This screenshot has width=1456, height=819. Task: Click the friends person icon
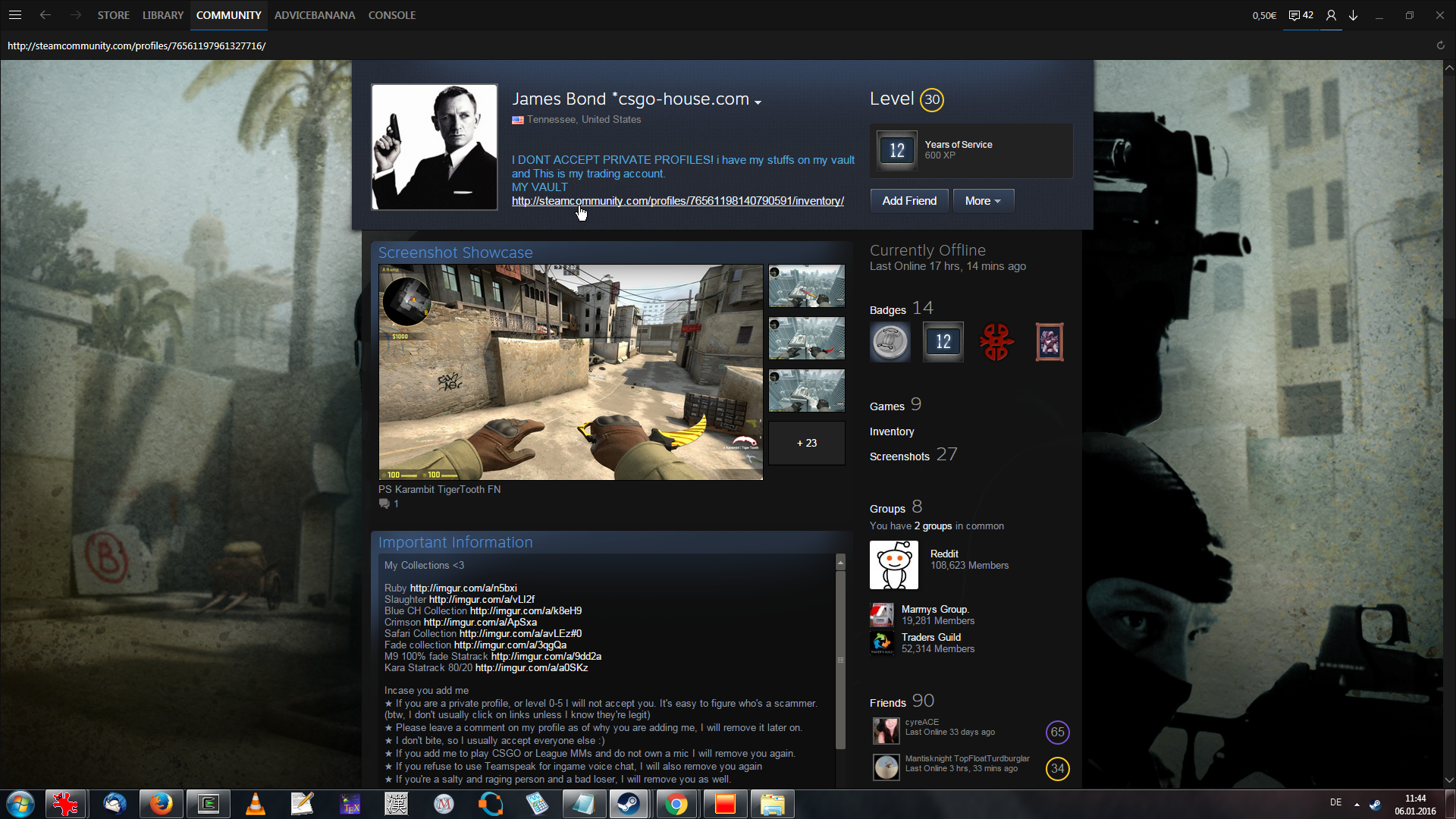coord(1331,15)
